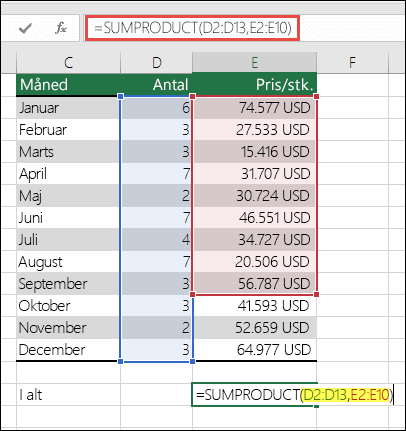The width and height of the screenshot is (406, 431).
Task: Click the Pris/stk. header cell
Action: [254, 85]
